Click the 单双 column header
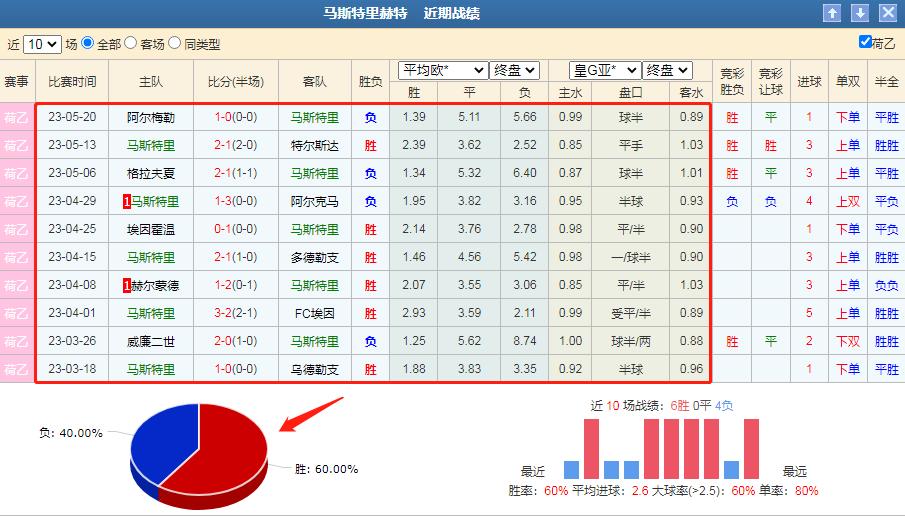The image size is (905, 516). point(848,81)
